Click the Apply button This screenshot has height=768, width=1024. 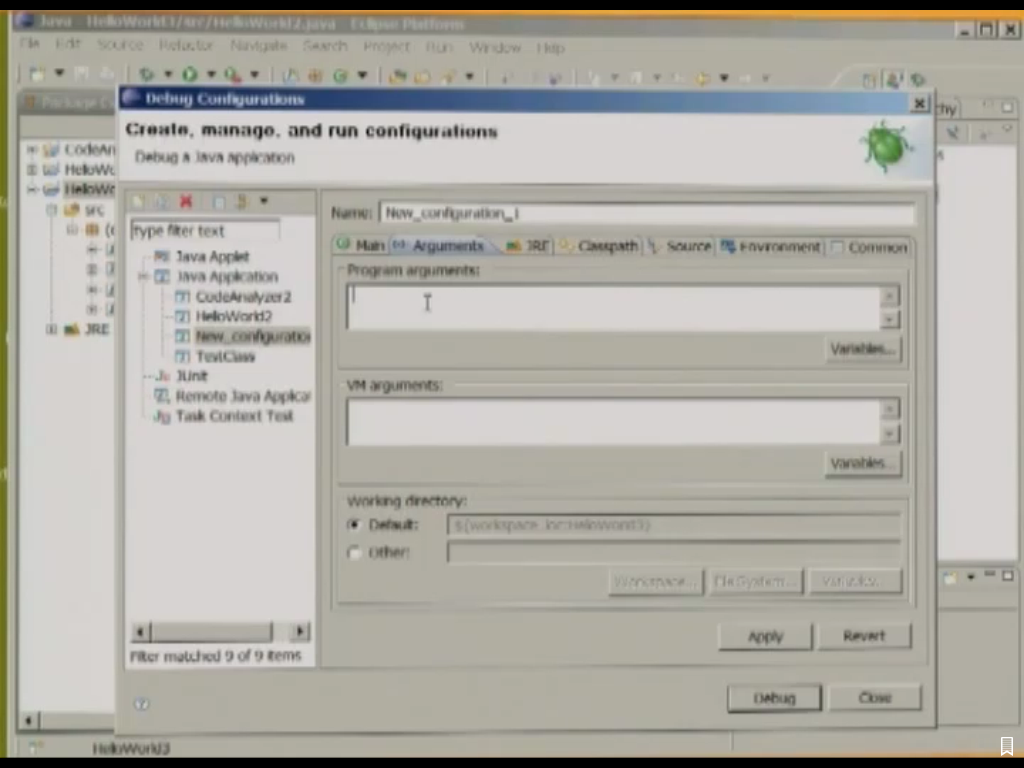point(765,636)
